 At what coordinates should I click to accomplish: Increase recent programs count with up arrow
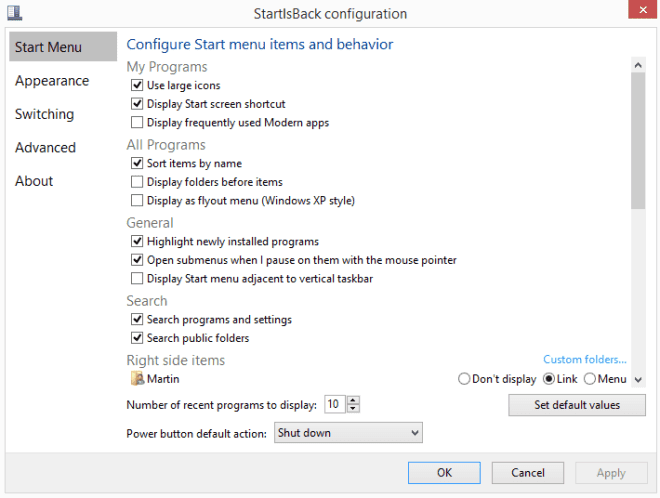pos(353,400)
